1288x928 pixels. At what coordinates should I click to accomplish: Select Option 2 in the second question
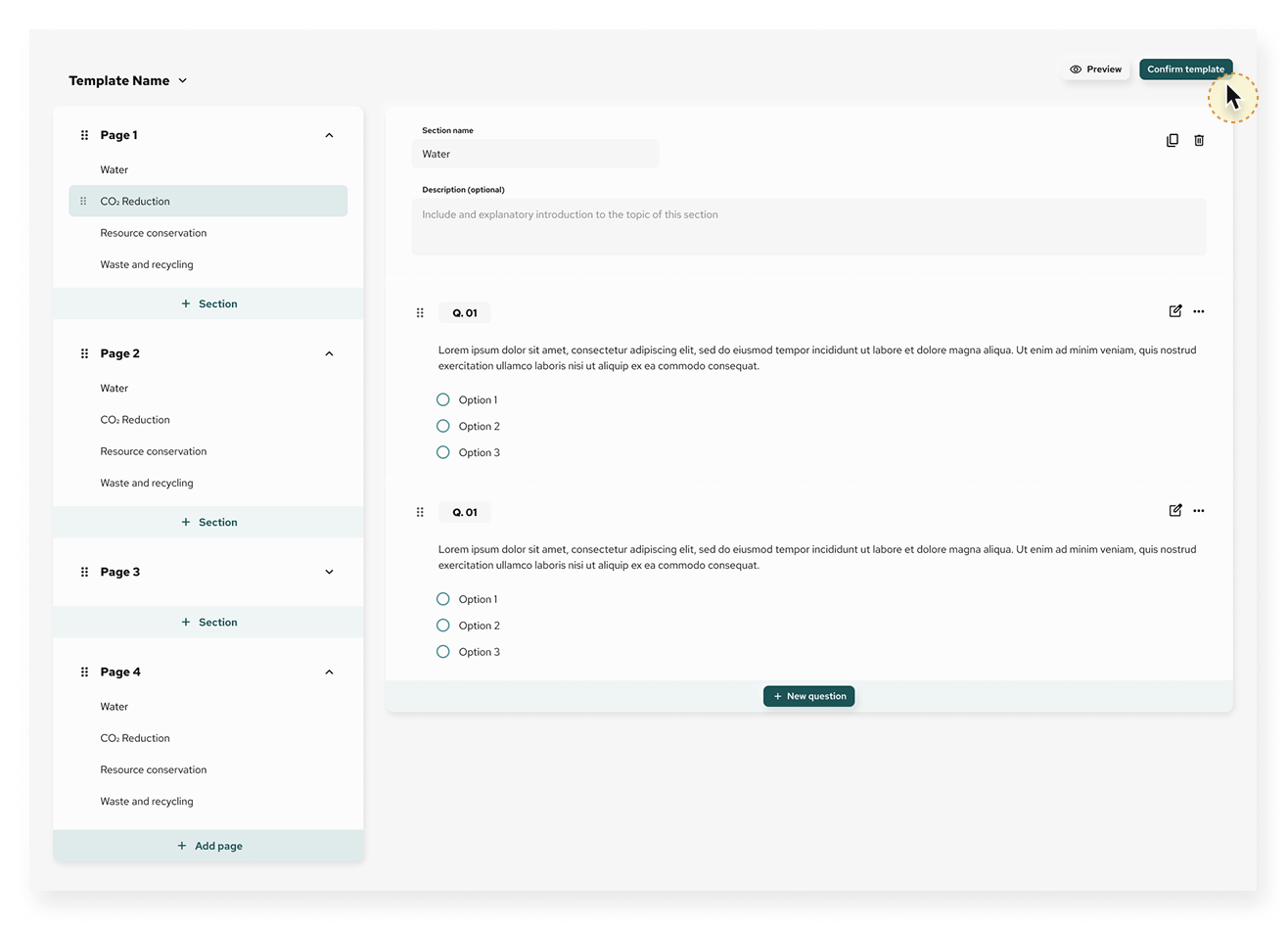(x=443, y=626)
